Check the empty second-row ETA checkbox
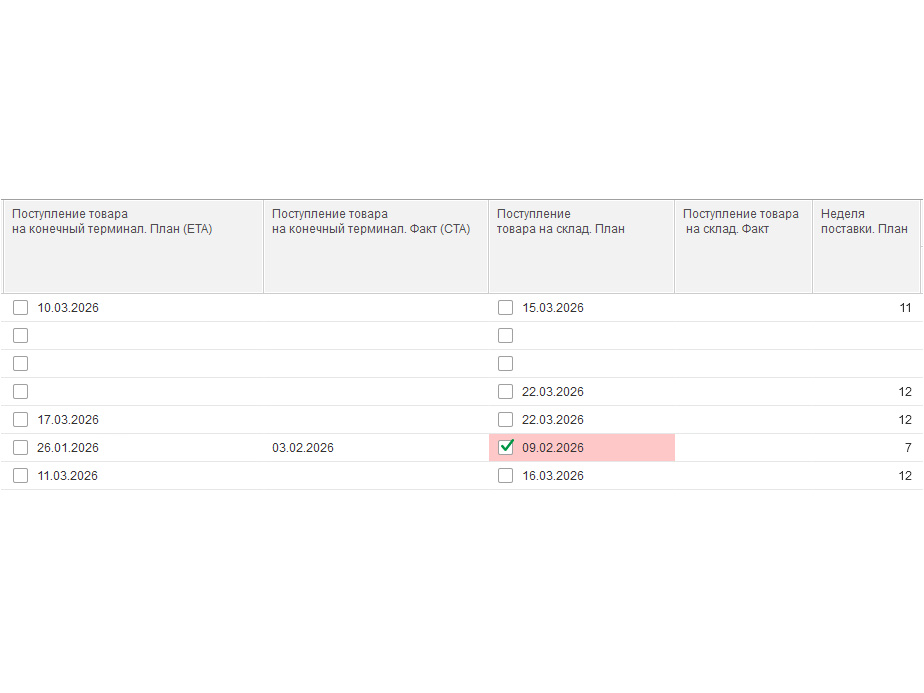 21,335
